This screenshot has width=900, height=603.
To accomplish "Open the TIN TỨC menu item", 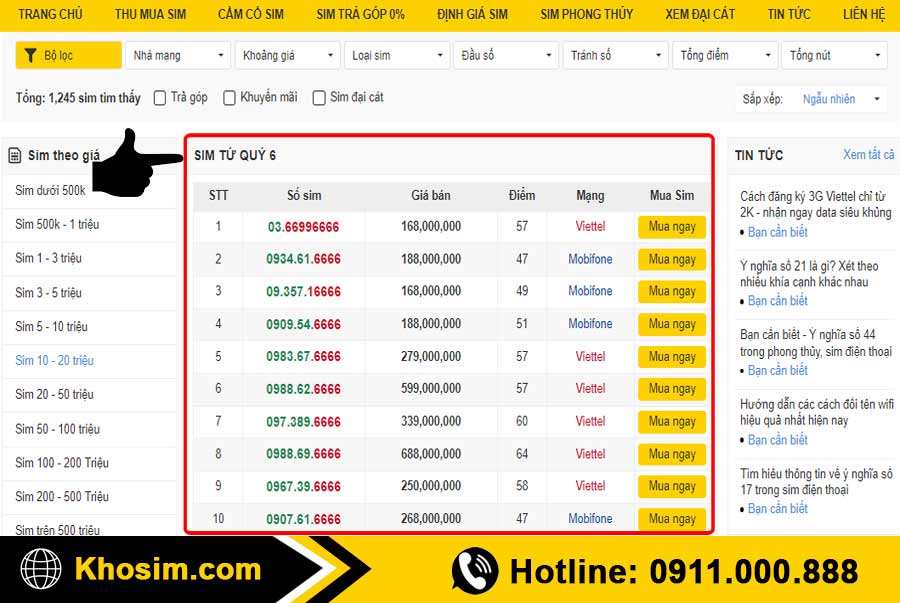I will click(x=789, y=14).
